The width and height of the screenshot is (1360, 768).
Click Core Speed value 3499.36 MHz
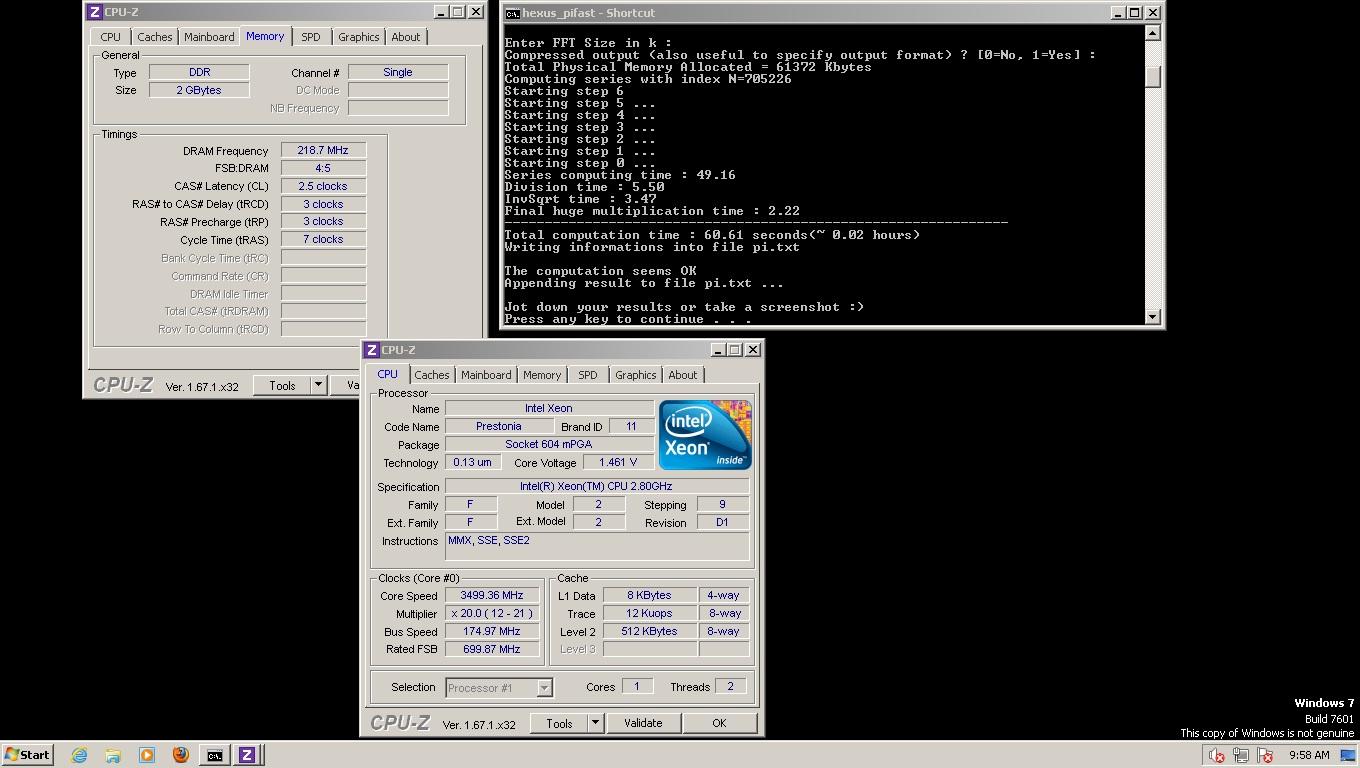492,595
